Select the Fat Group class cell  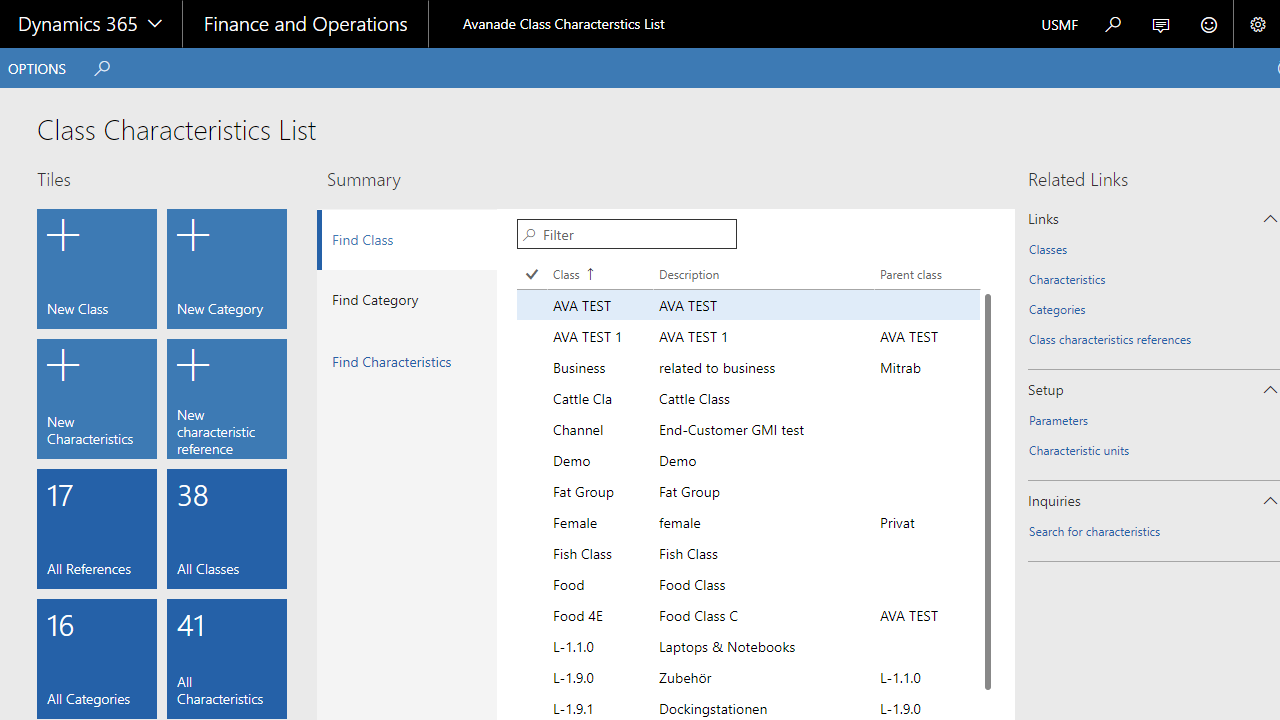[583, 492]
